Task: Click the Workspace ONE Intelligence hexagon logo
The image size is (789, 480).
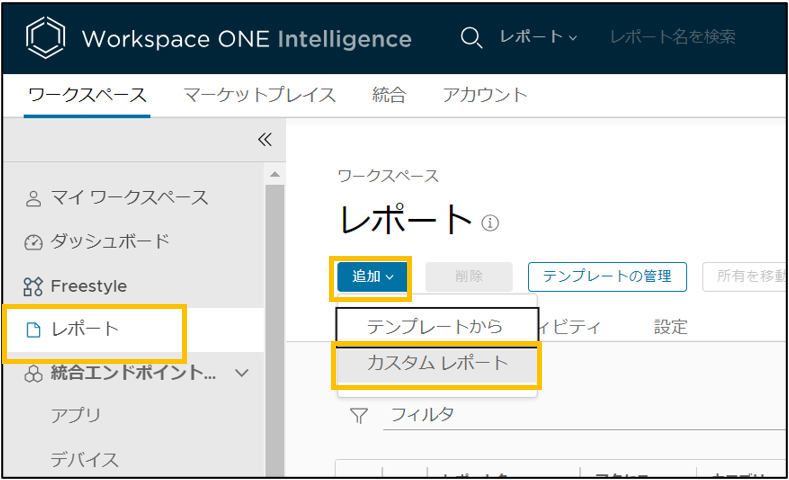Action: [45, 38]
